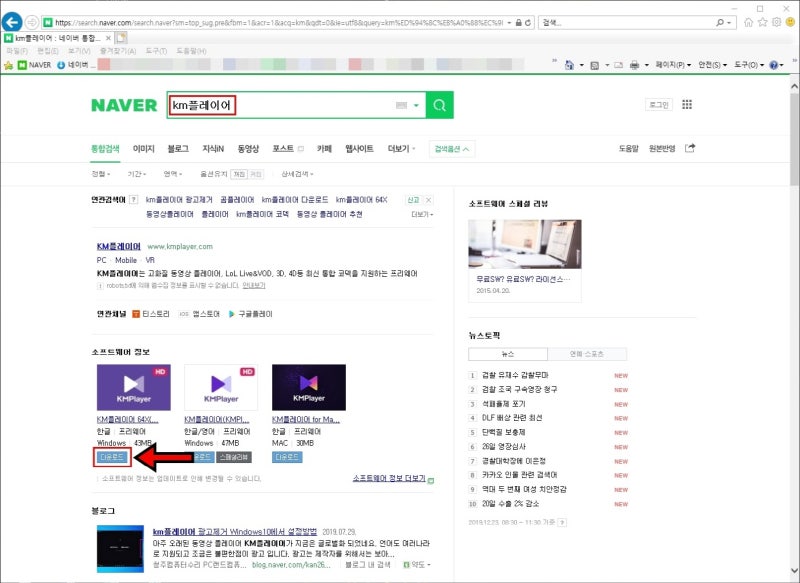Image resolution: width=800 pixels, height=583 pixels.
Task: Click the read mail icon in command bar
Action: coord(618,65)
